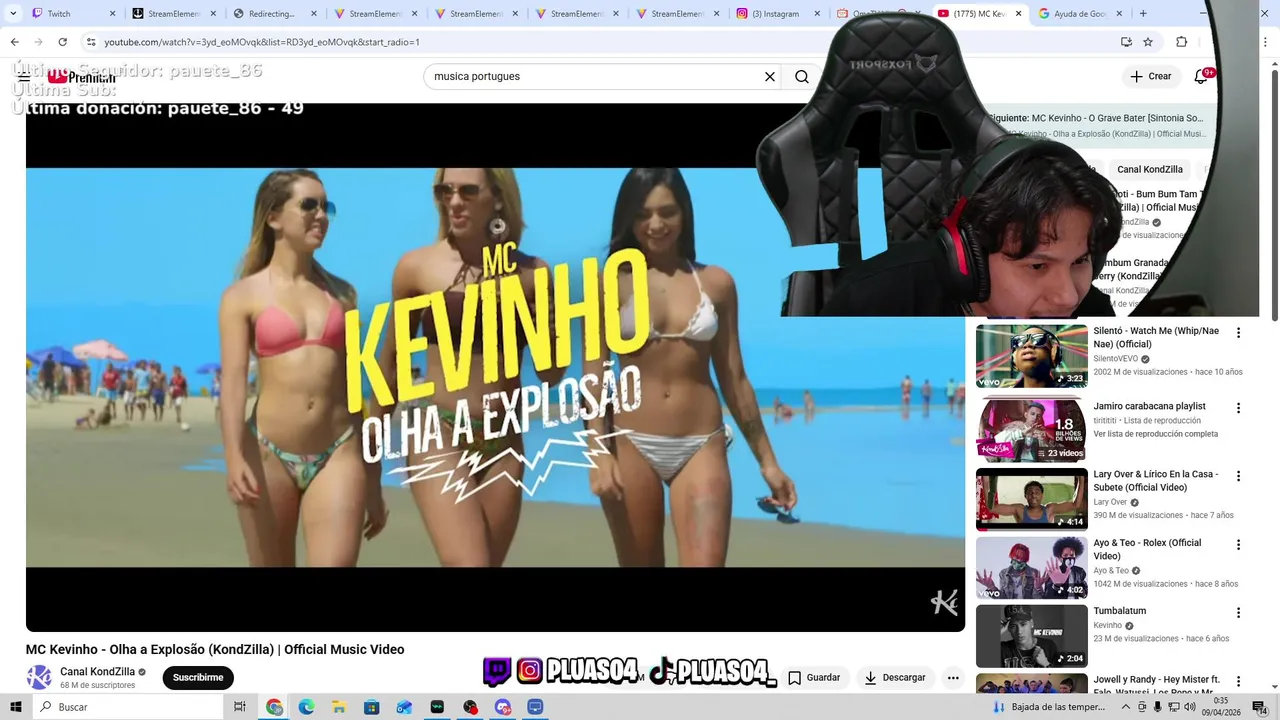Viewport: 1280px width, 720px height.
Task: Open the tab search dropdown arrow
Action: [13, 13]
